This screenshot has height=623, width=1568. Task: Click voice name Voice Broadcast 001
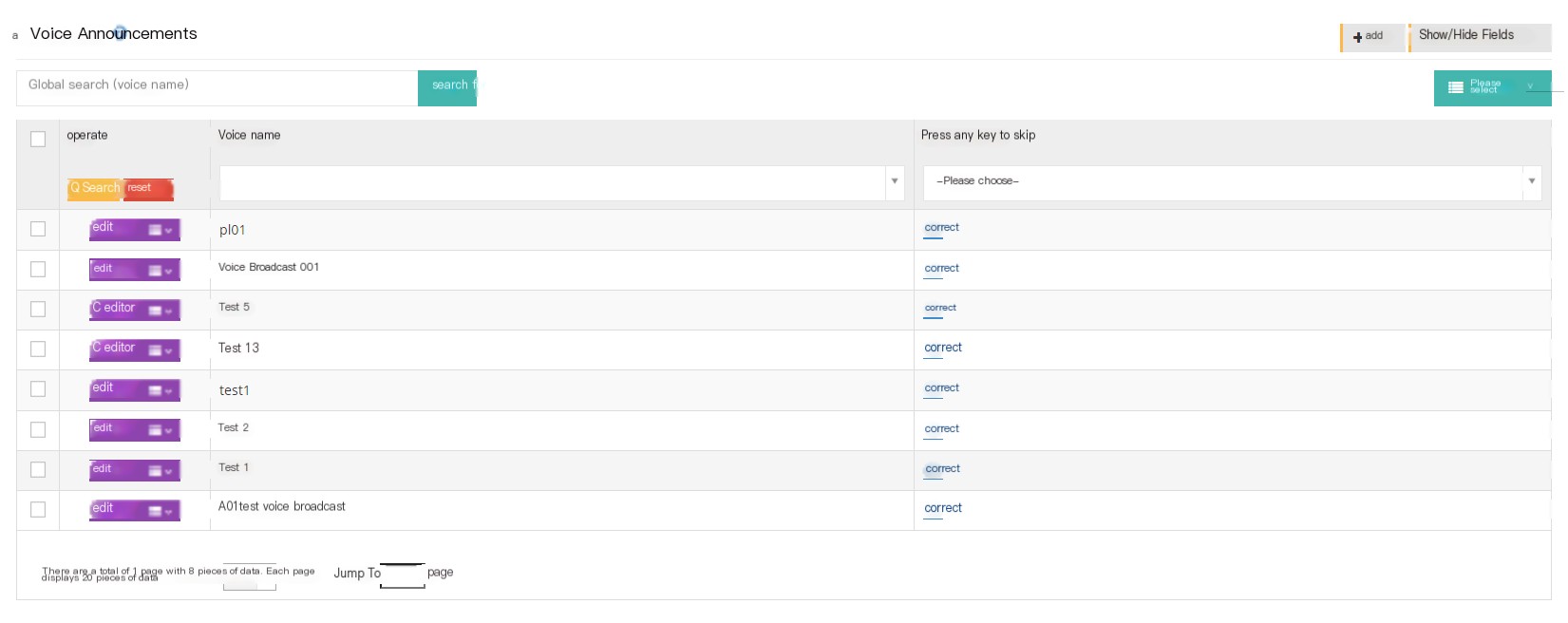click(x=269, y=268)
